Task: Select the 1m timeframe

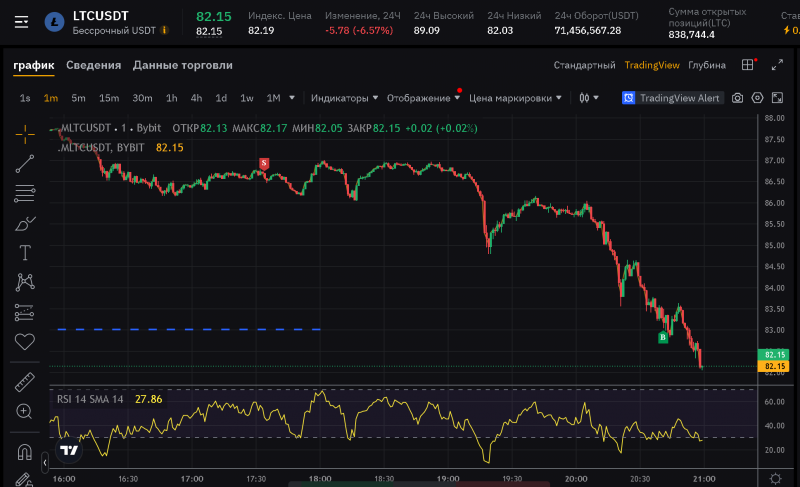Action: (x=51, y=98)
